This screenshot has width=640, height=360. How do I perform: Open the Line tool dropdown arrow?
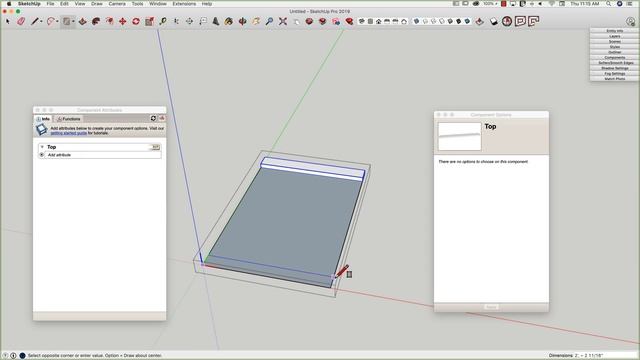coord(41,22)
